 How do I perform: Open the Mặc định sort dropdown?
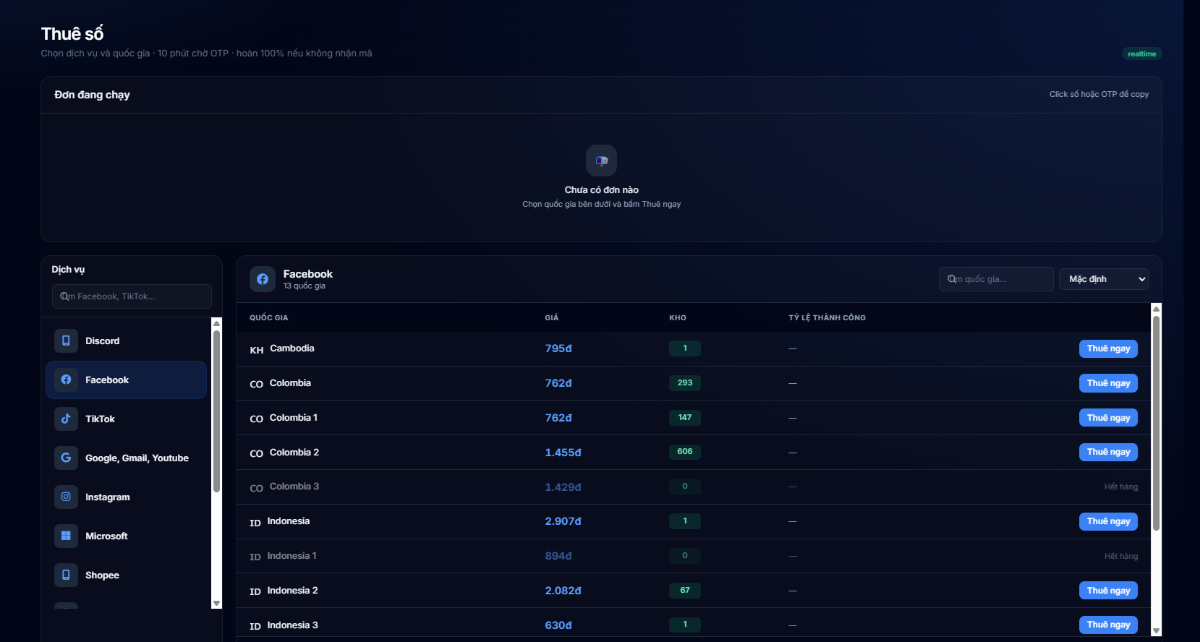(x=1104, y=279)
